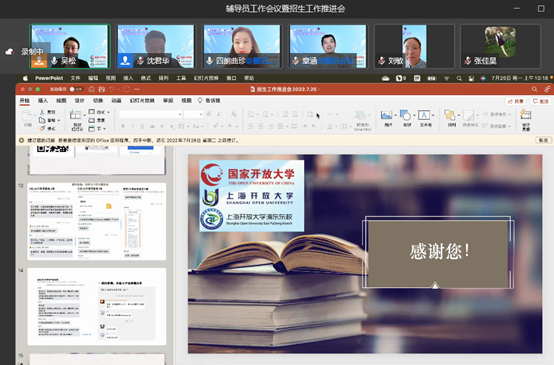Screen dimensions: 554x365
Task: Toggle microphone for participant 吴松
Action: pos(54,61)
